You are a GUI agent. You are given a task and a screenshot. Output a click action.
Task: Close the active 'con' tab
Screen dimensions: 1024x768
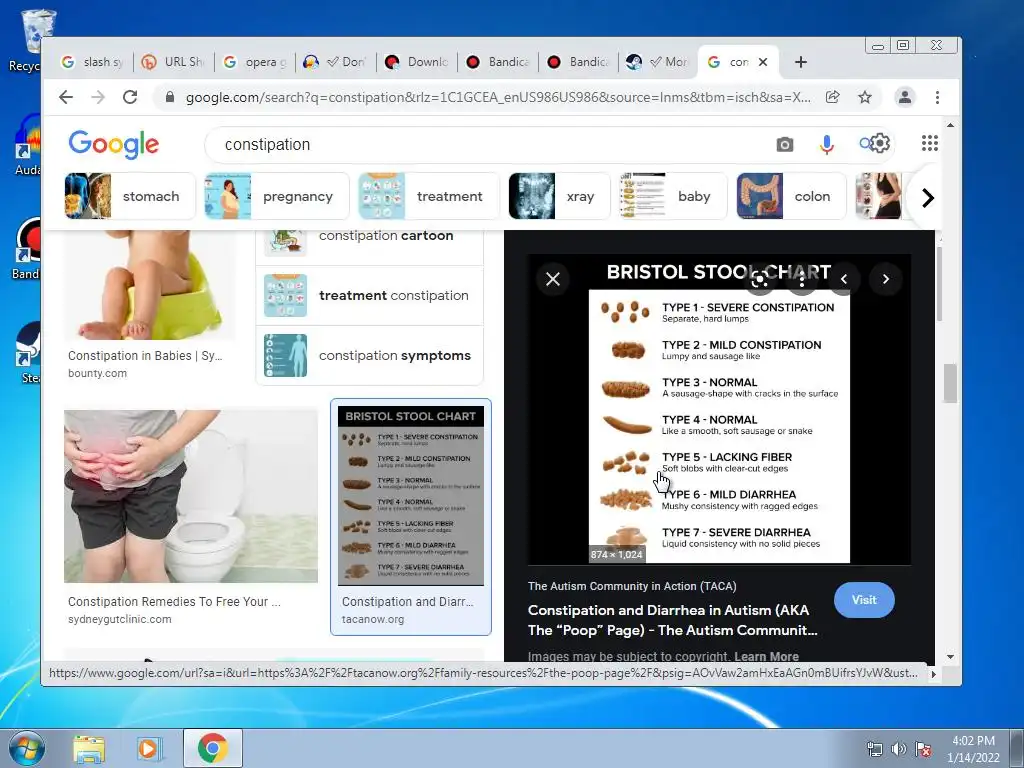(x=763, y=62)
